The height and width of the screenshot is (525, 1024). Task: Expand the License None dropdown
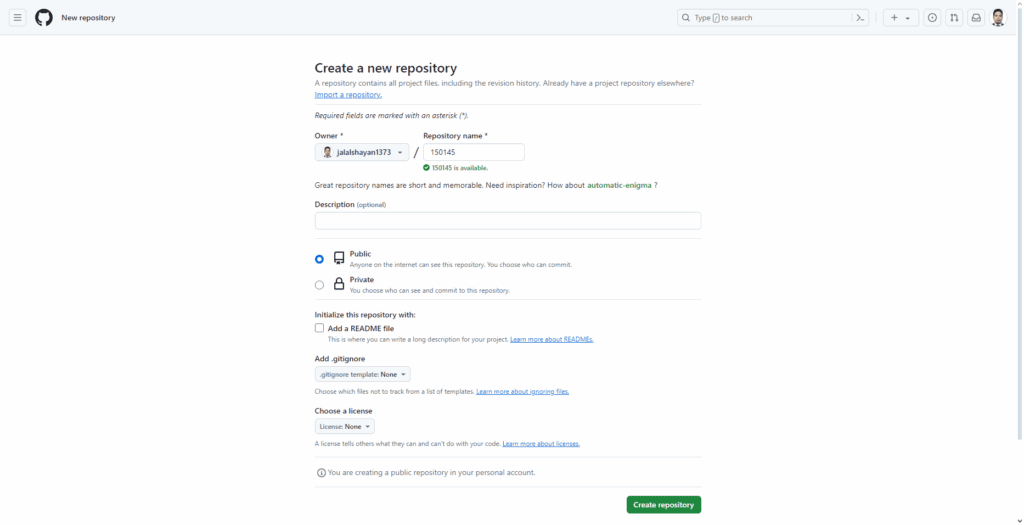point(344,426)
